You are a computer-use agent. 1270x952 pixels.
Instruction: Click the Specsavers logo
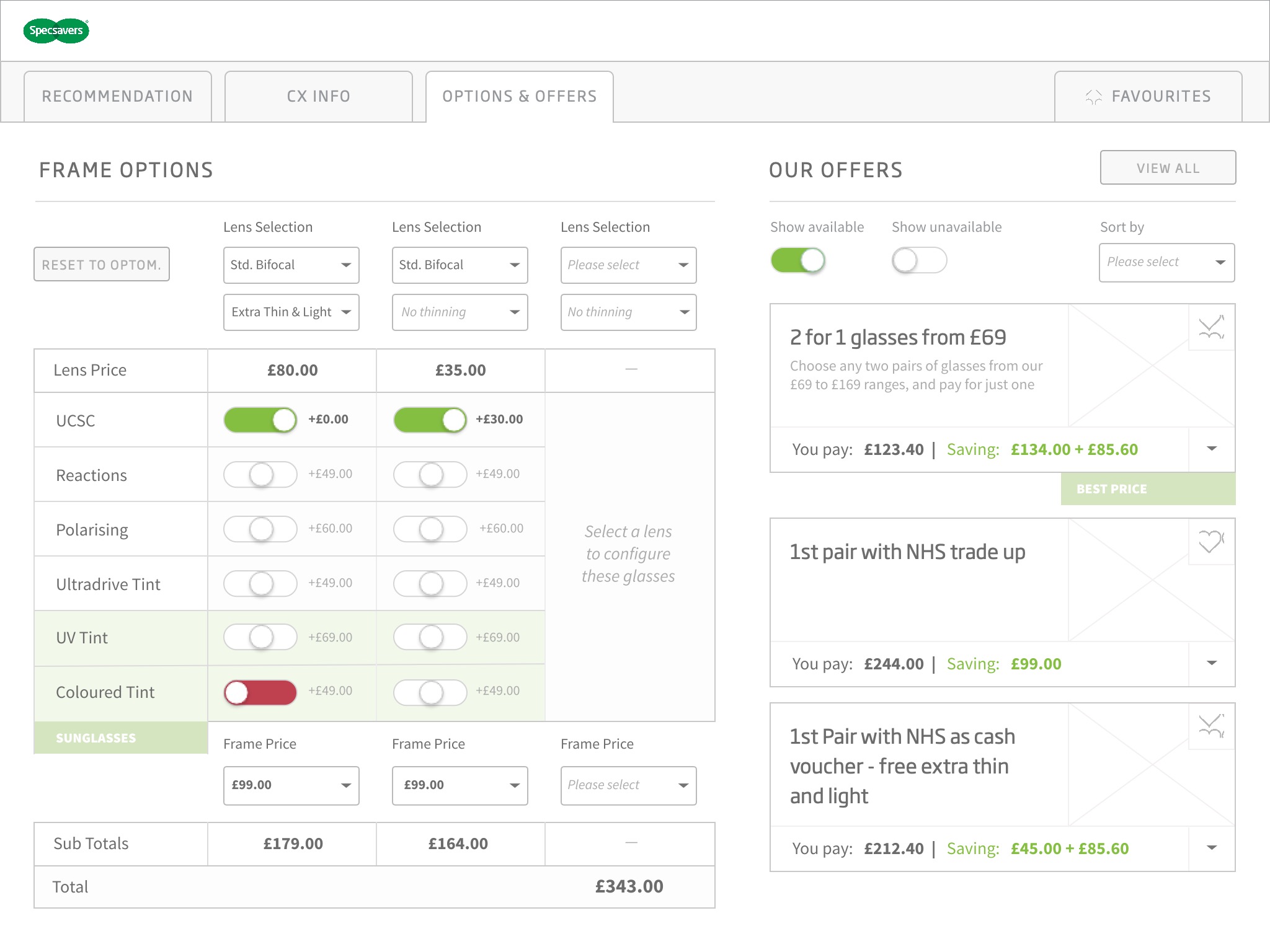click(56, 30)
